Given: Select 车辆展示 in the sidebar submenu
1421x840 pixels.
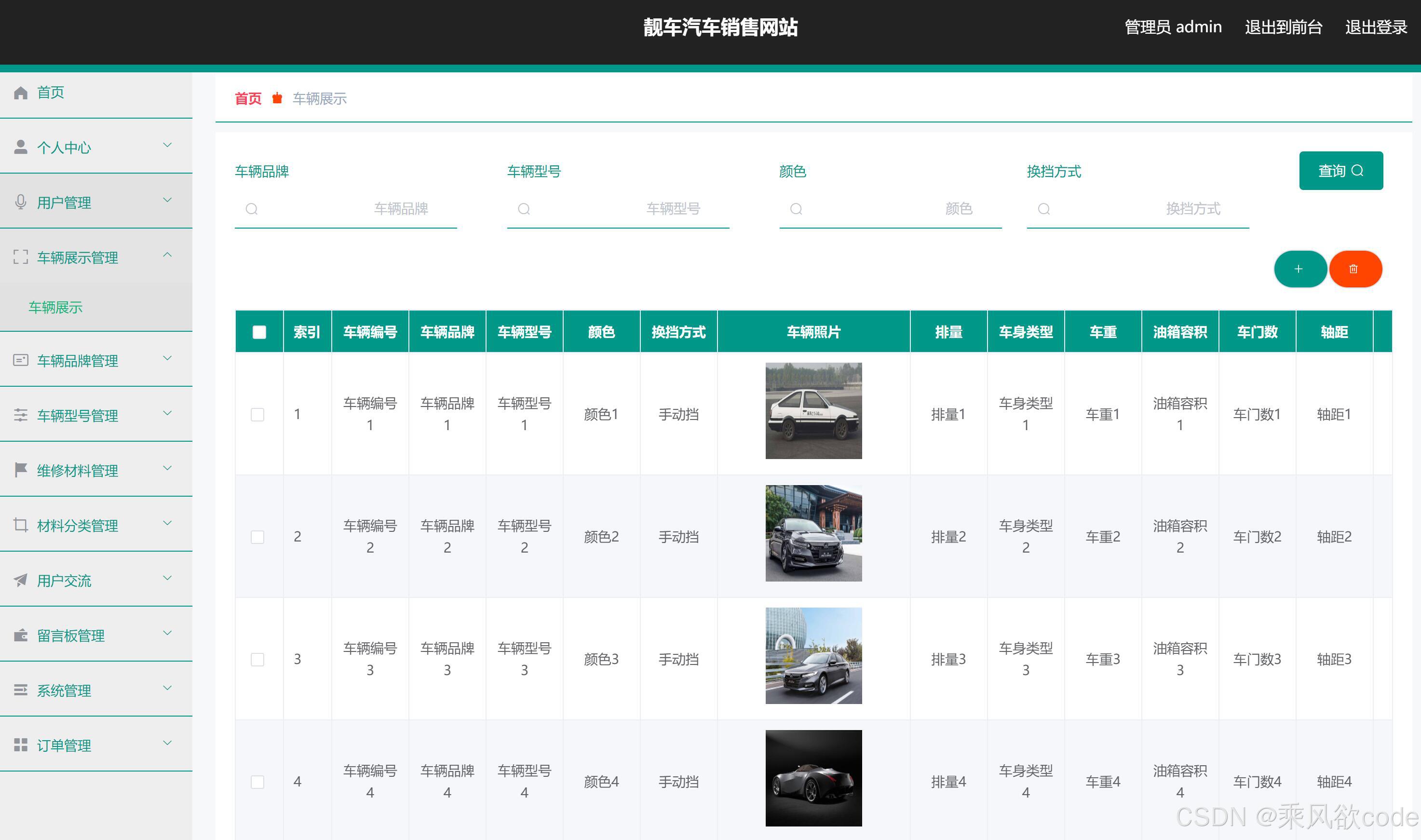Looking at the screenshot, I should point(55,307).
